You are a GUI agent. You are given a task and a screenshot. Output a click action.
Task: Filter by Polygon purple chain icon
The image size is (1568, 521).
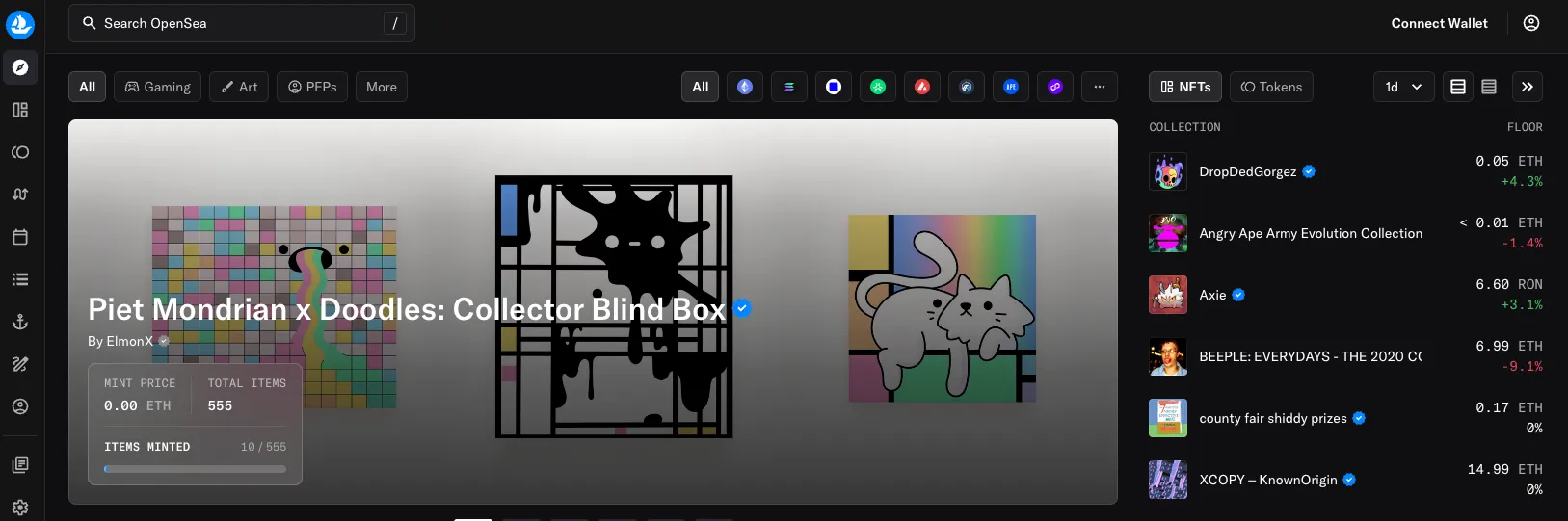[1055, 87]
